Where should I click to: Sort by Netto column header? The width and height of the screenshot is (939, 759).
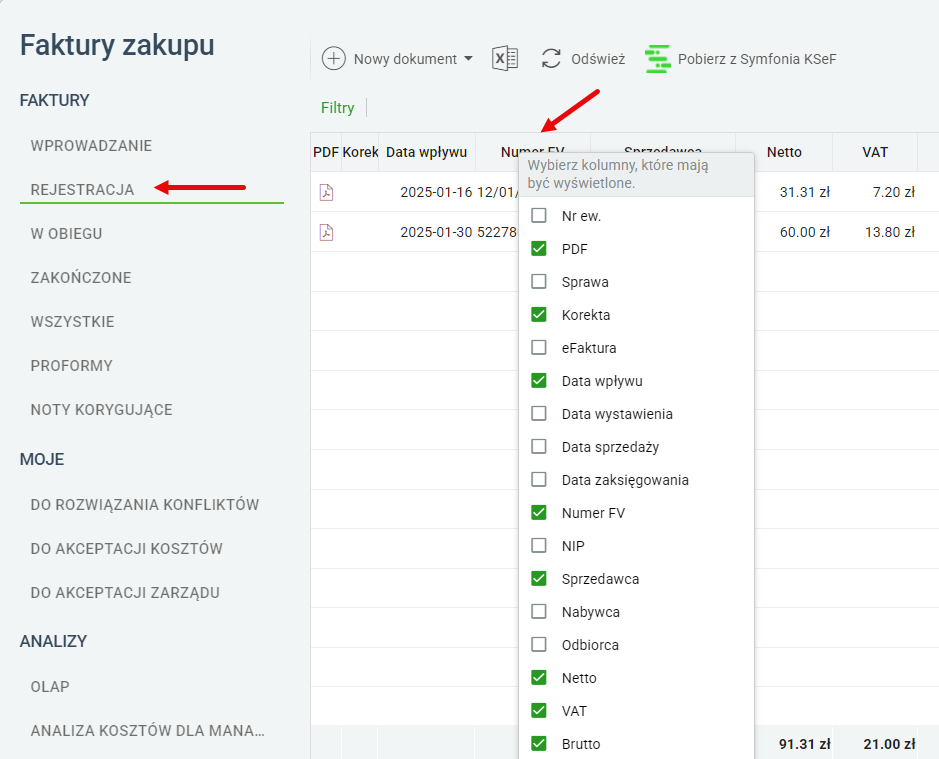pos(784,152)
